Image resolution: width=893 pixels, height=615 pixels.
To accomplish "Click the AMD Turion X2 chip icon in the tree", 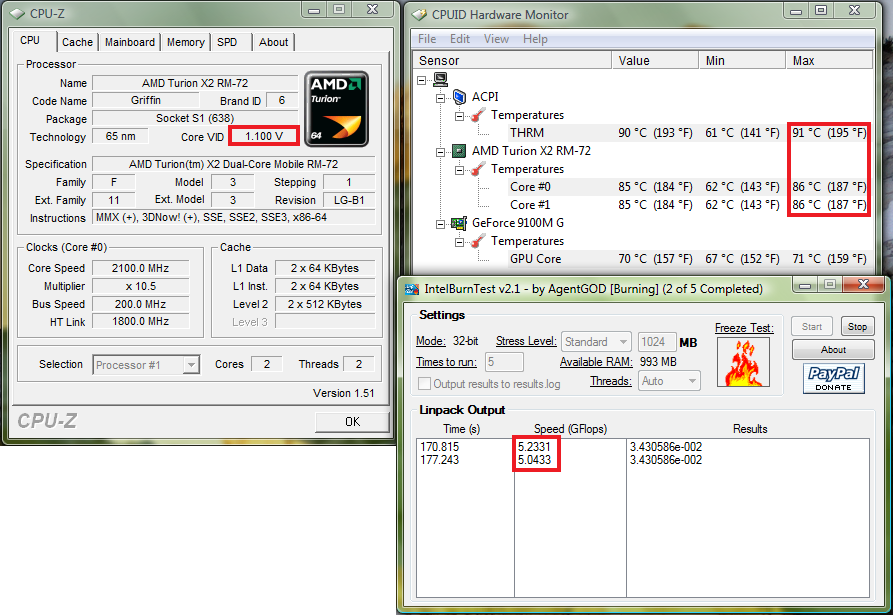I will click(x=459, y=151).
